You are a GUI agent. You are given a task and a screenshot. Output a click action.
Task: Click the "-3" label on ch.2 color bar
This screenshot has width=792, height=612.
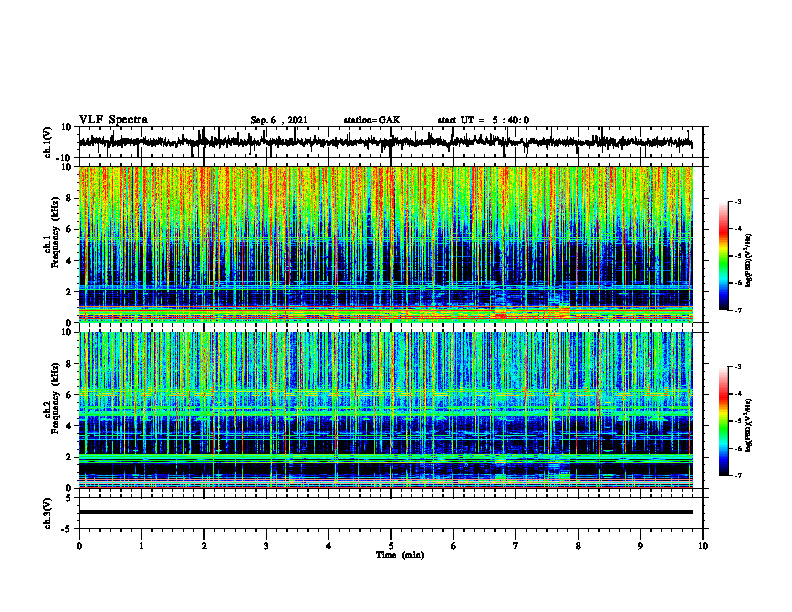737,367
